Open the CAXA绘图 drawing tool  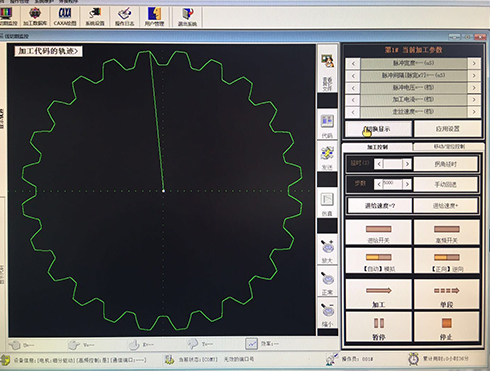pos(65,16)
